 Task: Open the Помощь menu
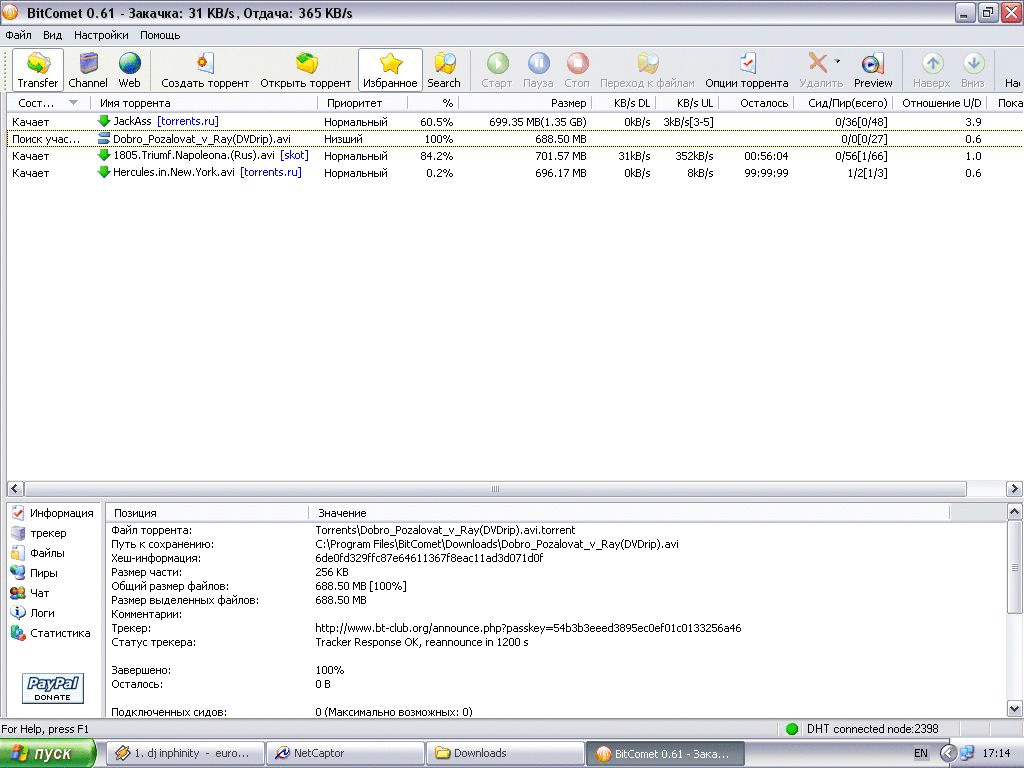160,35
